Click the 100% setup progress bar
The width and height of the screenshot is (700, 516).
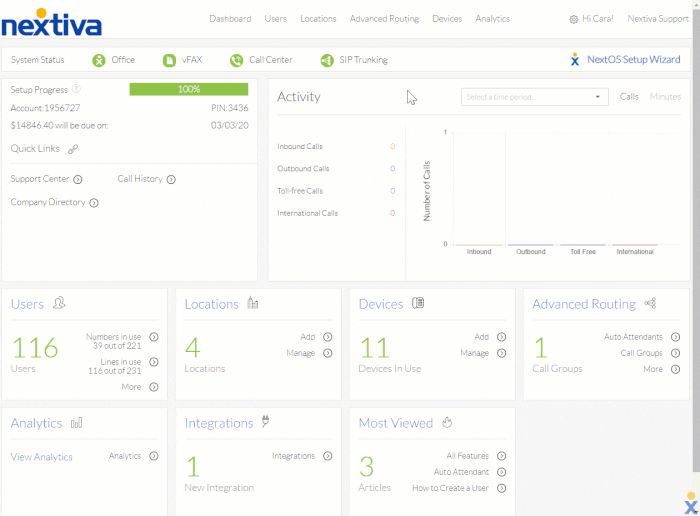click(x=189, y=89)
